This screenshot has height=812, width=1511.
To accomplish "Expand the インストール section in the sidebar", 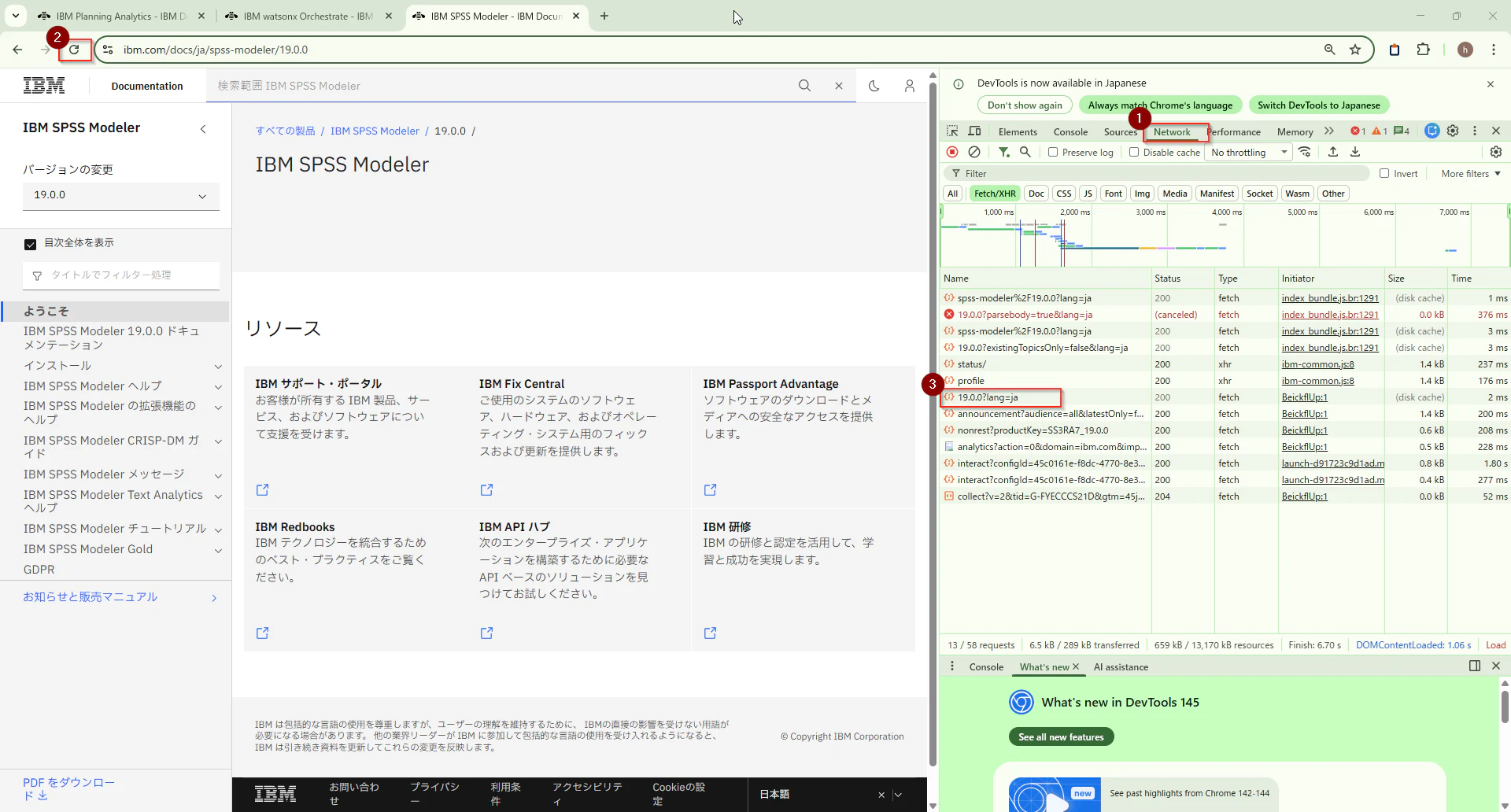I will click(218, 366).
